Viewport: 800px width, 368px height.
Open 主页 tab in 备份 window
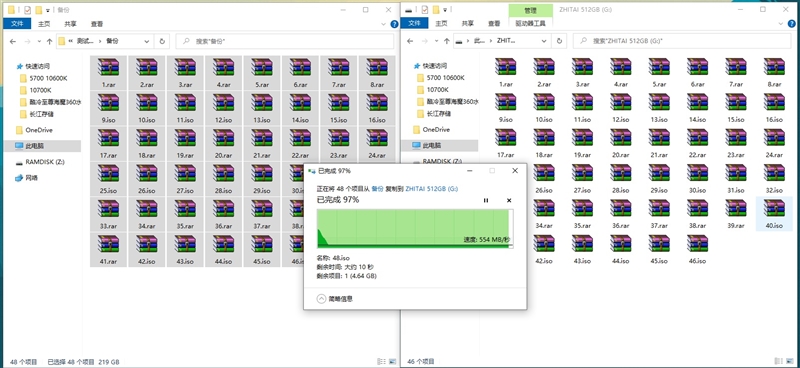pyautogui.click(x=44, y=23)
